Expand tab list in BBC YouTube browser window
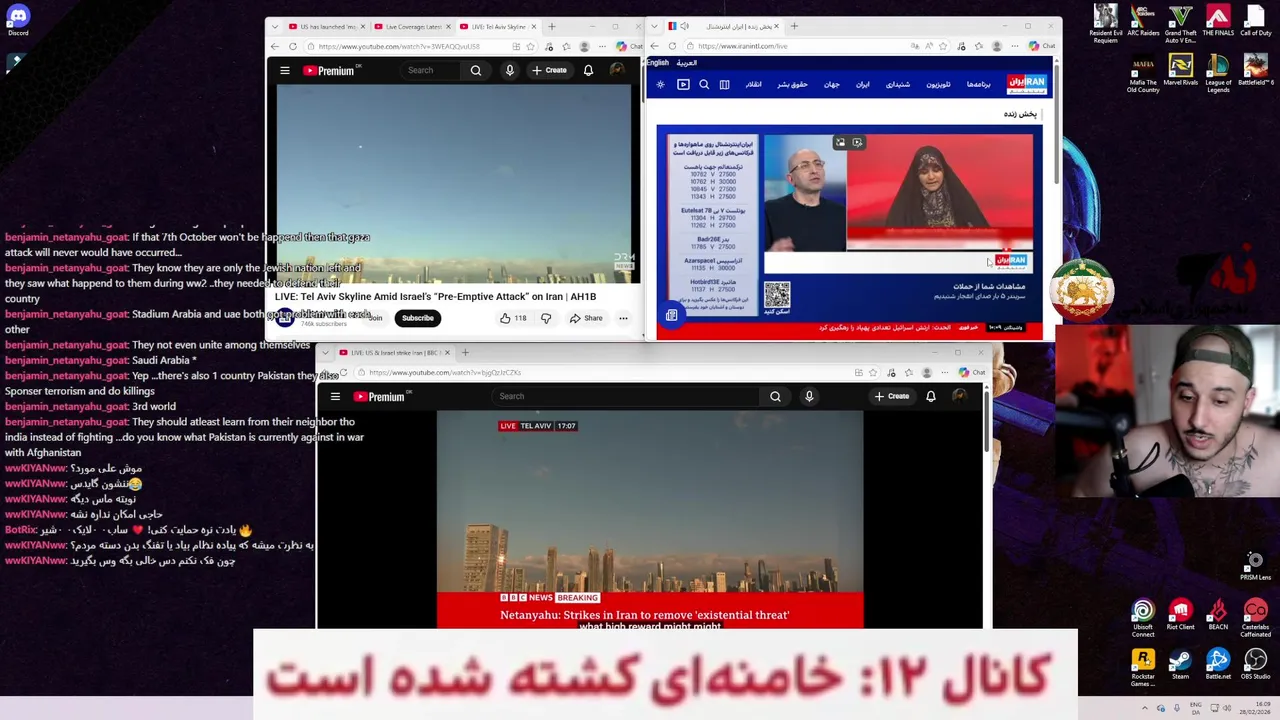 click(x=325, y=352)
